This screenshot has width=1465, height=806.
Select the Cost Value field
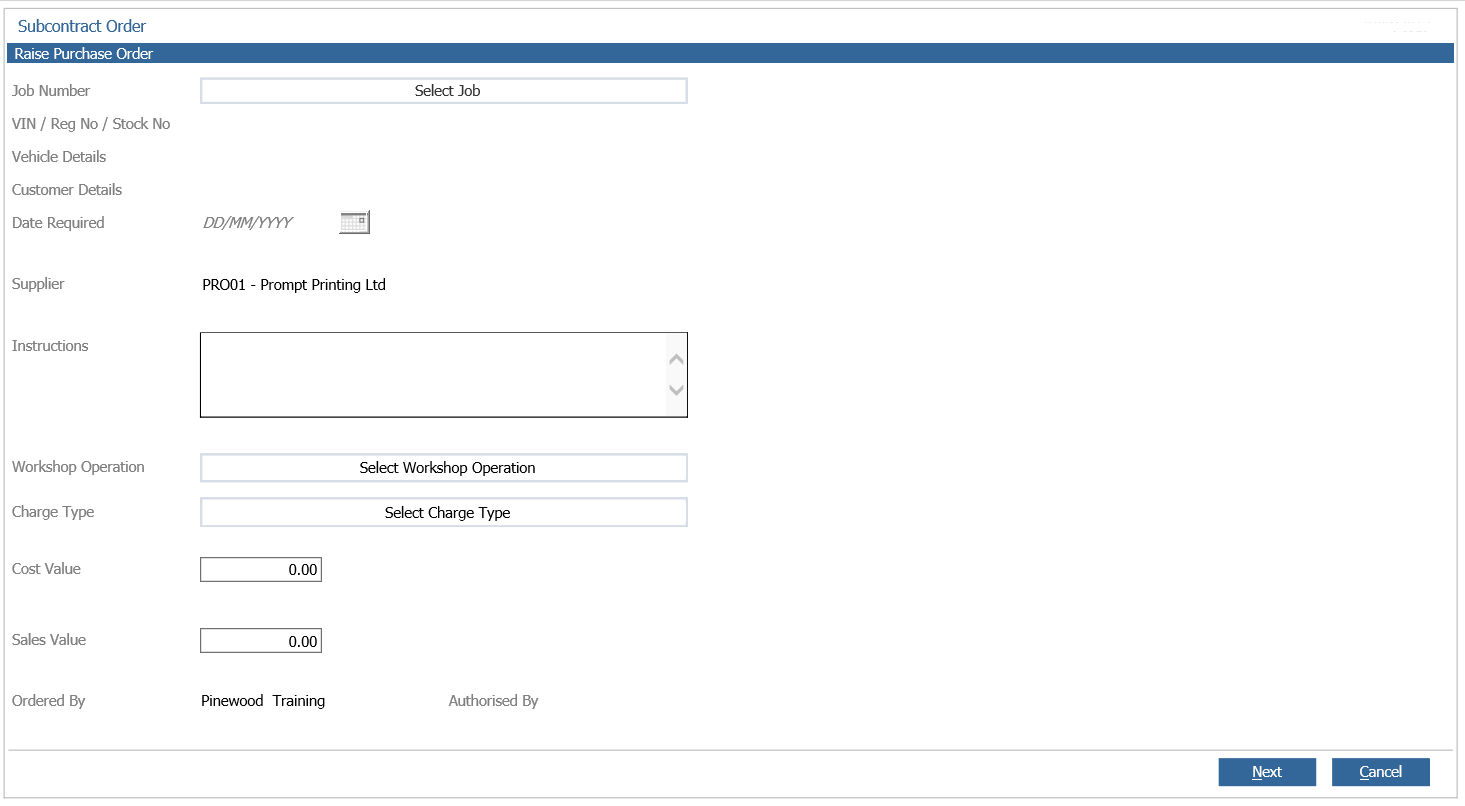261,570
